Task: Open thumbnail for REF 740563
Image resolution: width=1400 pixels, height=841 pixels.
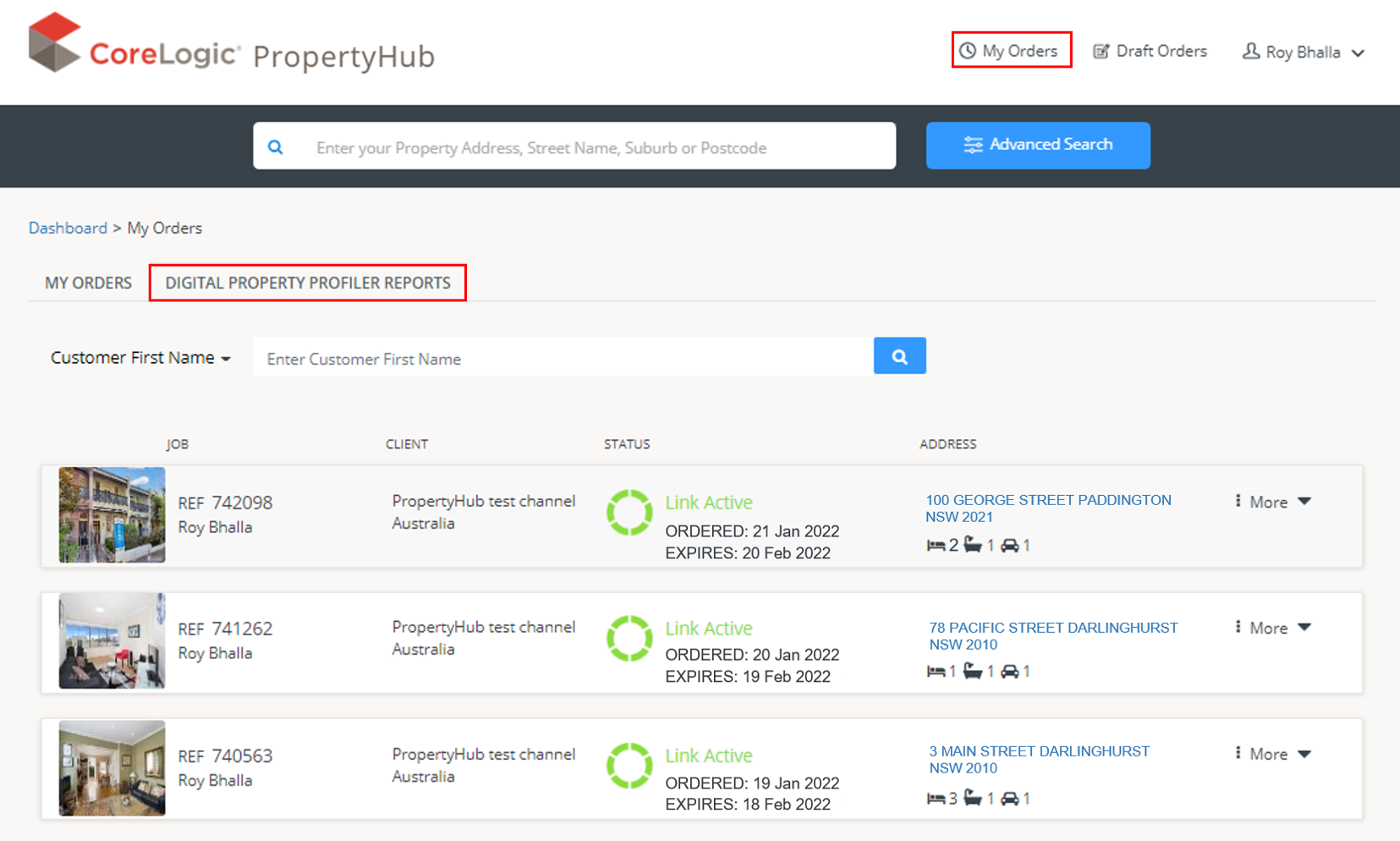Action: click(112, 768)
